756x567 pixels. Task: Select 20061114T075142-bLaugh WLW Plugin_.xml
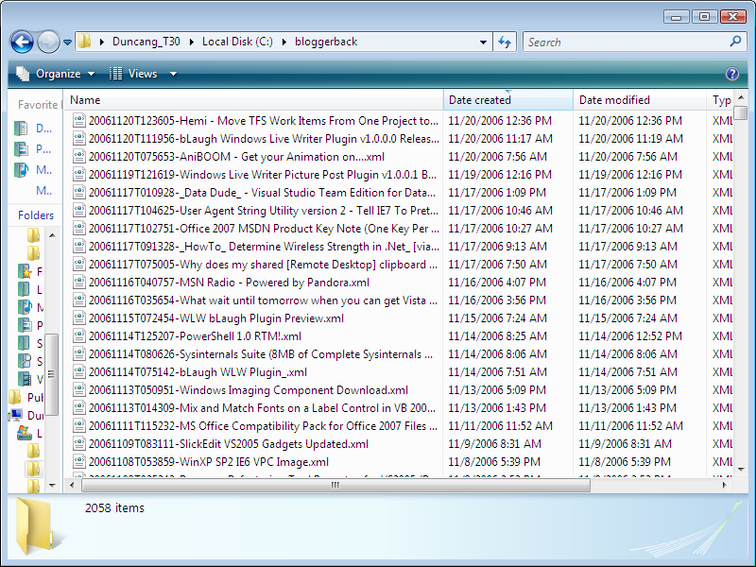coord(198,372)
